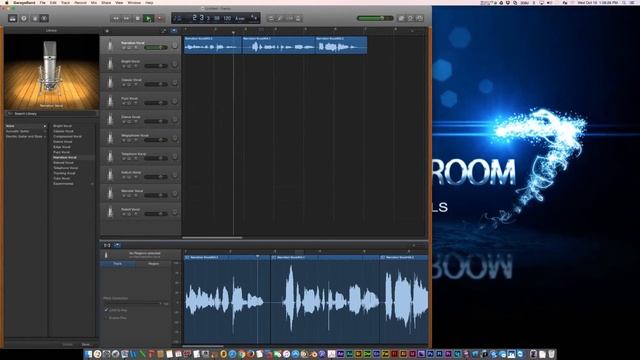The height and width of the screenshot is (360, 640).
Task: Select Compressed Vocal patch in Library
Action: (67, 136)
